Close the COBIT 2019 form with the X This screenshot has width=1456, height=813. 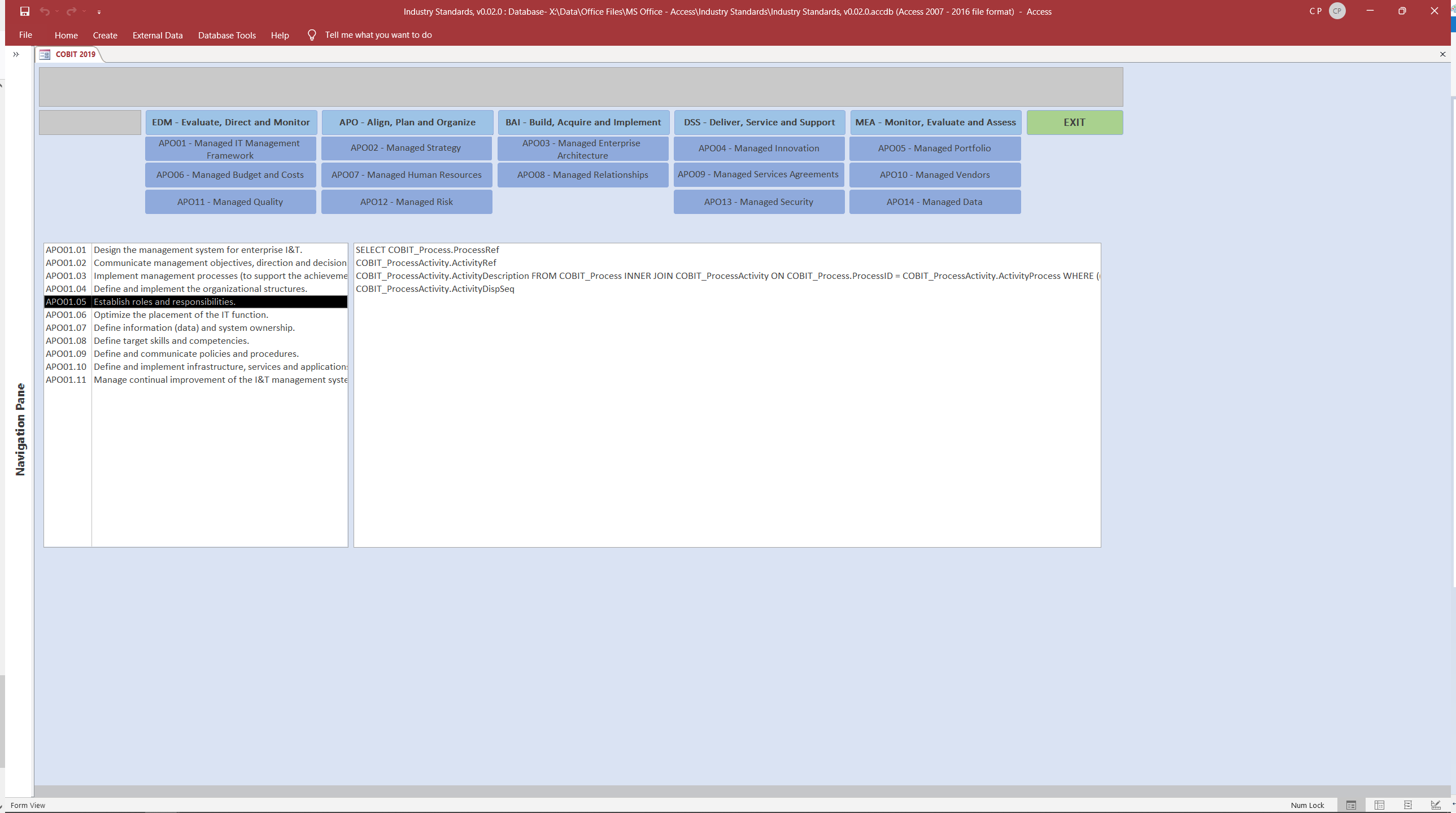click(x=1442, y=54)
